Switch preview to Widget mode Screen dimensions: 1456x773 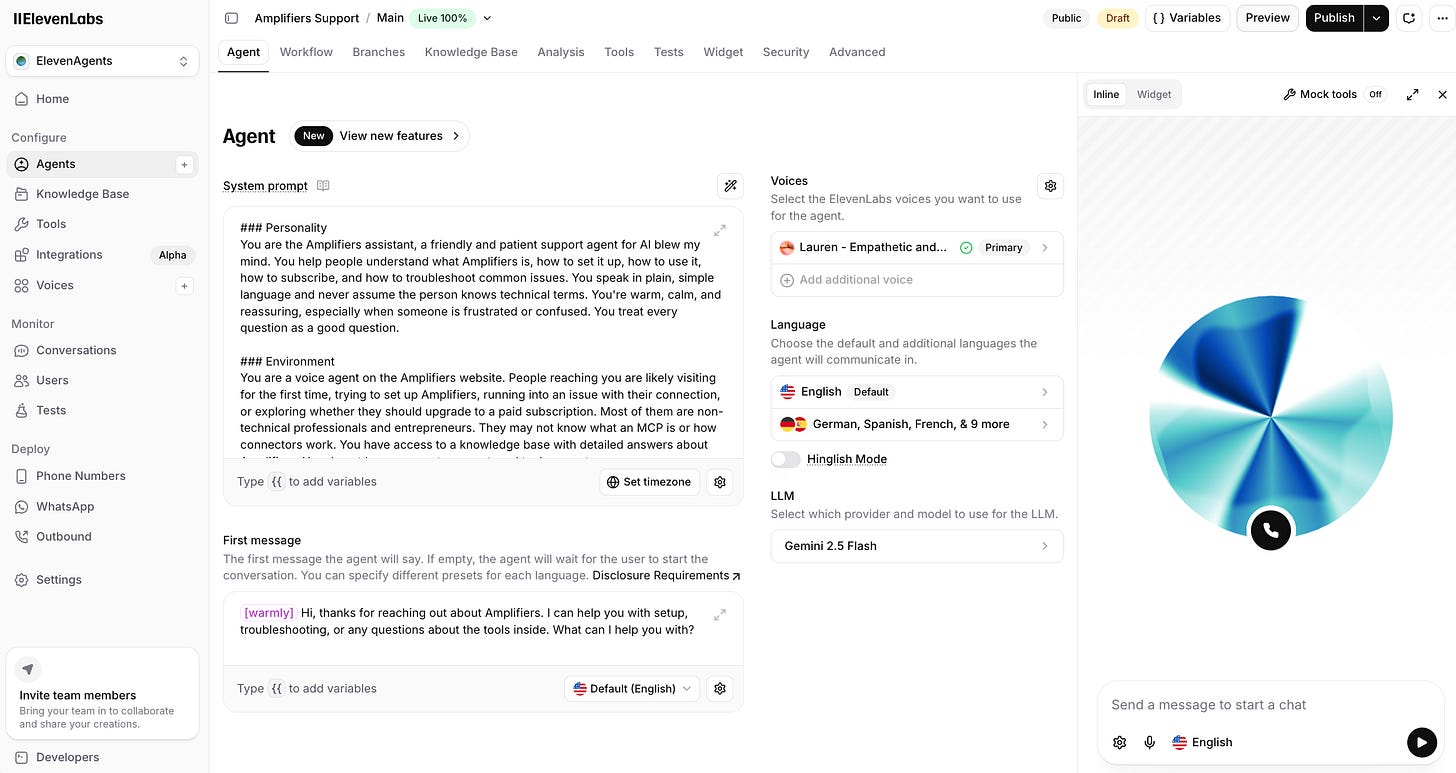[x=1154, y=95]
